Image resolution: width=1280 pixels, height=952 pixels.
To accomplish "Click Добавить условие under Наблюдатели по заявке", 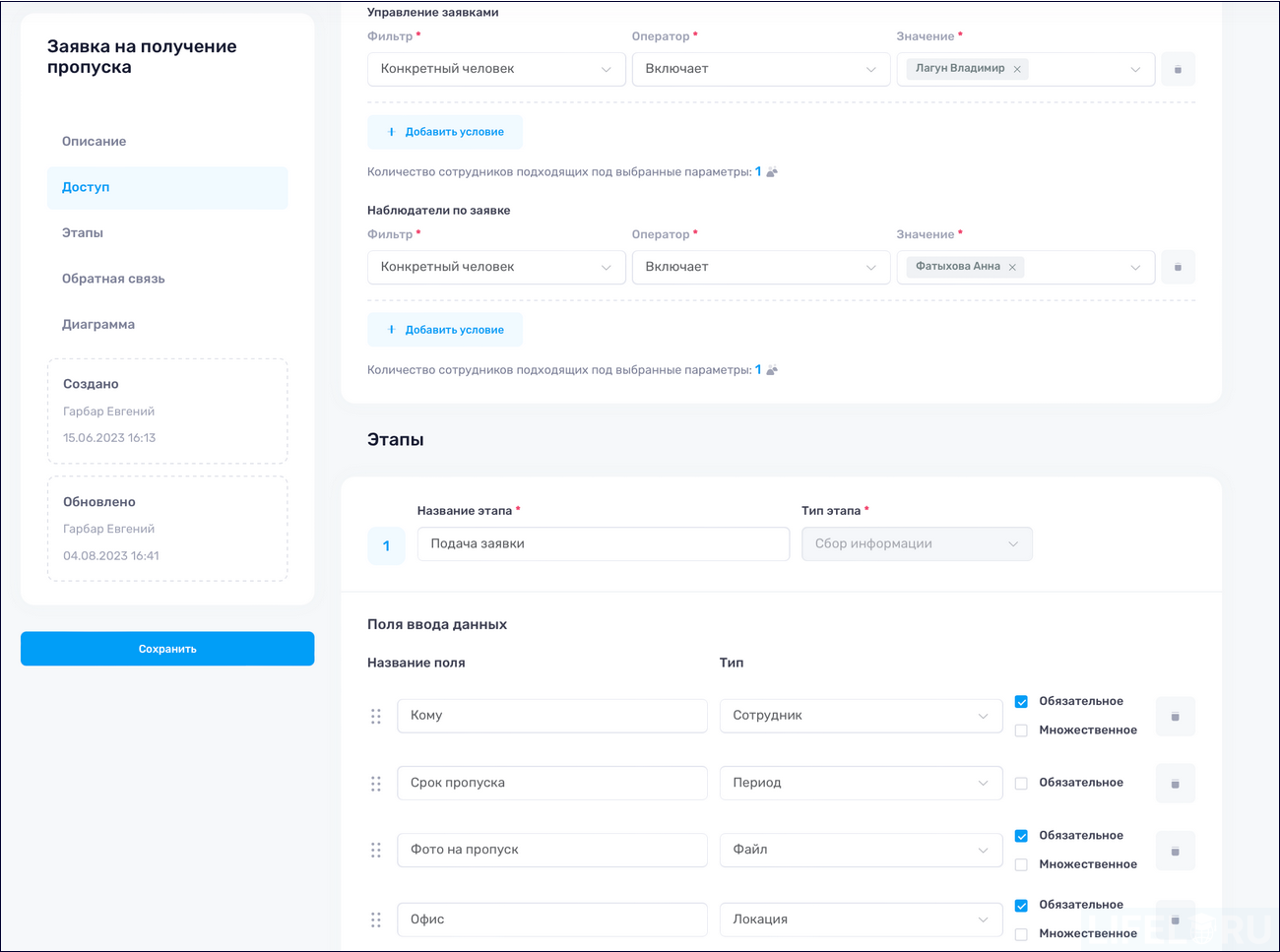I will coord(445,329).
